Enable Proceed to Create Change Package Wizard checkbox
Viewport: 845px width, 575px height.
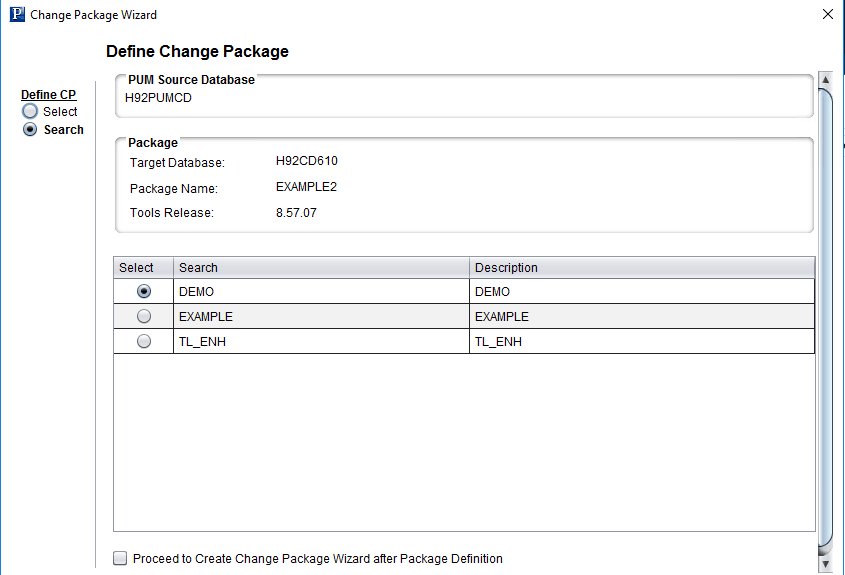[x=120, y=558]
